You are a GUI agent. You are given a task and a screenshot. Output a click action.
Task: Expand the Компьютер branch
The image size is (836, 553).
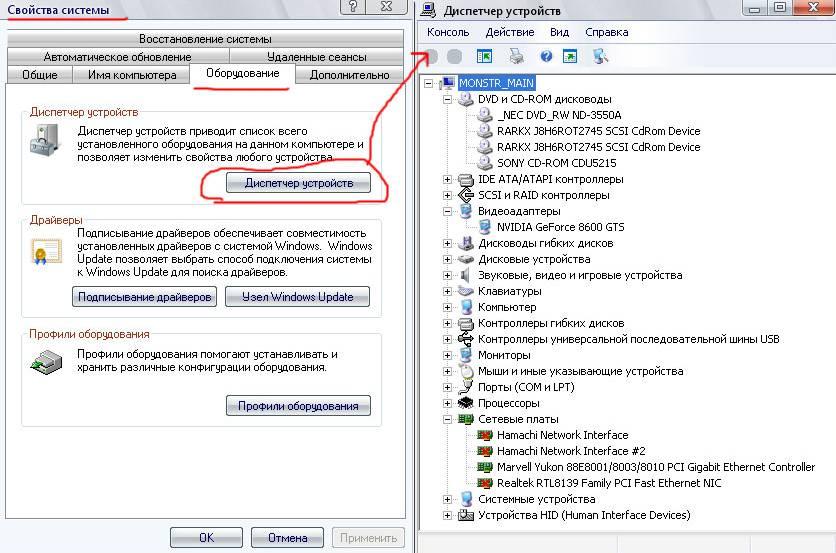coord(447,307)
